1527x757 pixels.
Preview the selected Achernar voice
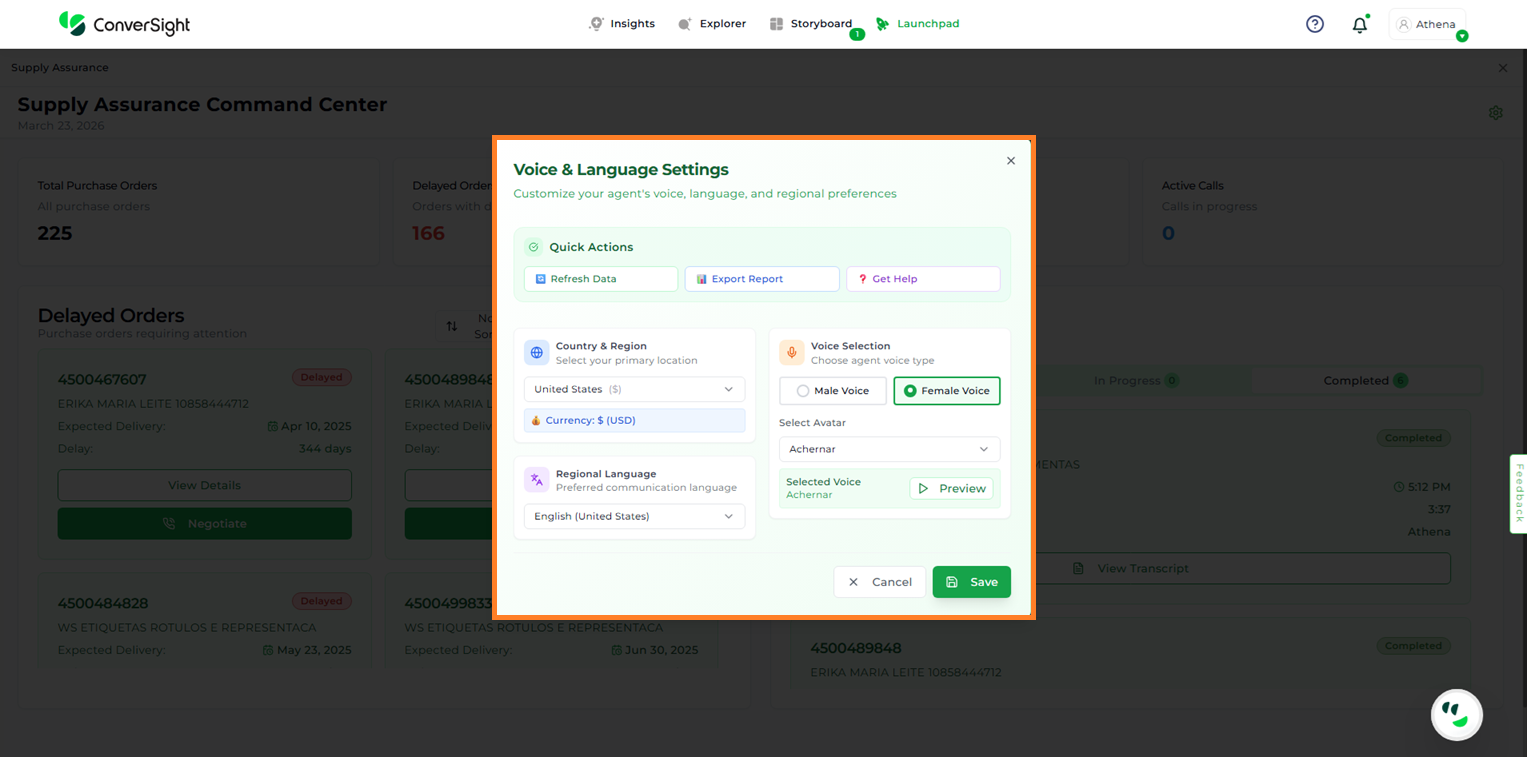point(951,489)
